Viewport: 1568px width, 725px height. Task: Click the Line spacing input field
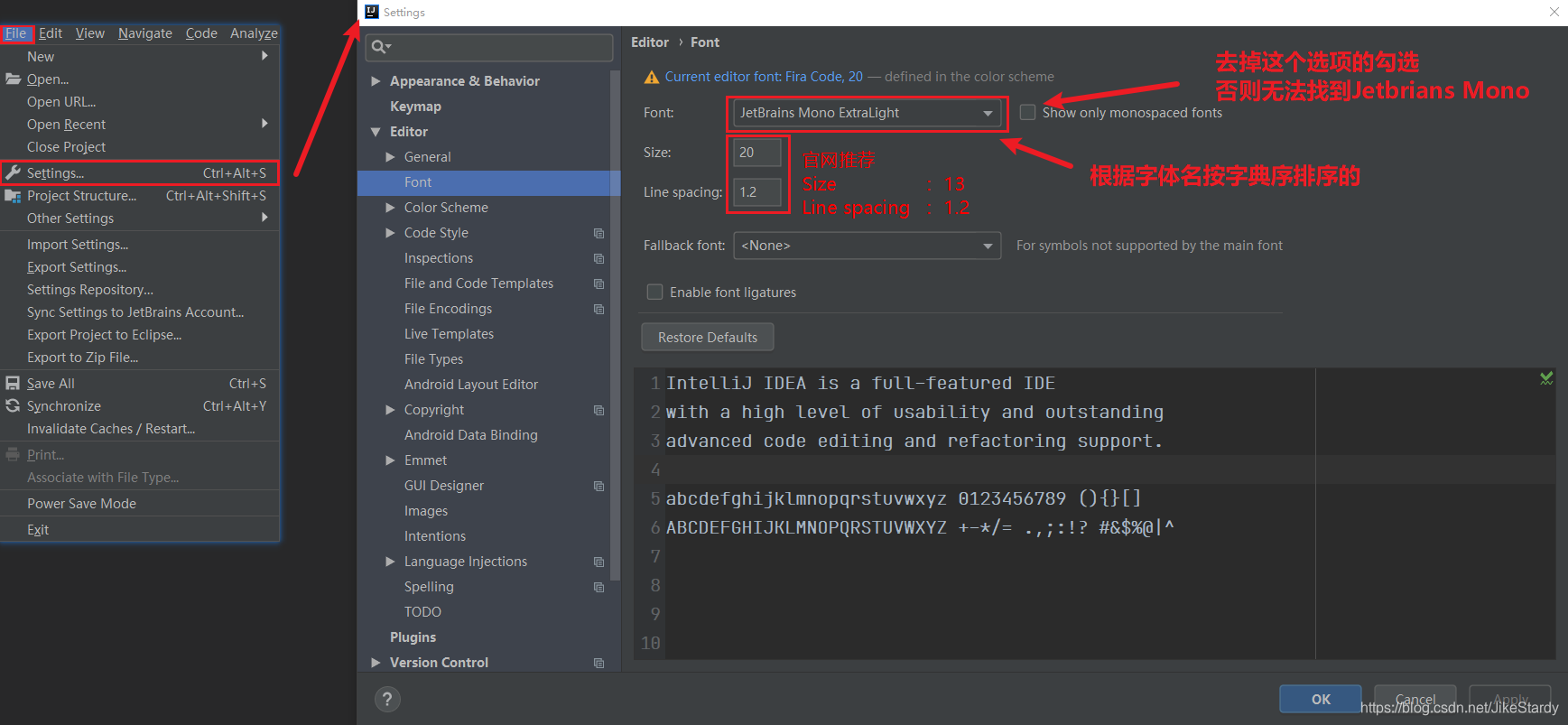757,192
